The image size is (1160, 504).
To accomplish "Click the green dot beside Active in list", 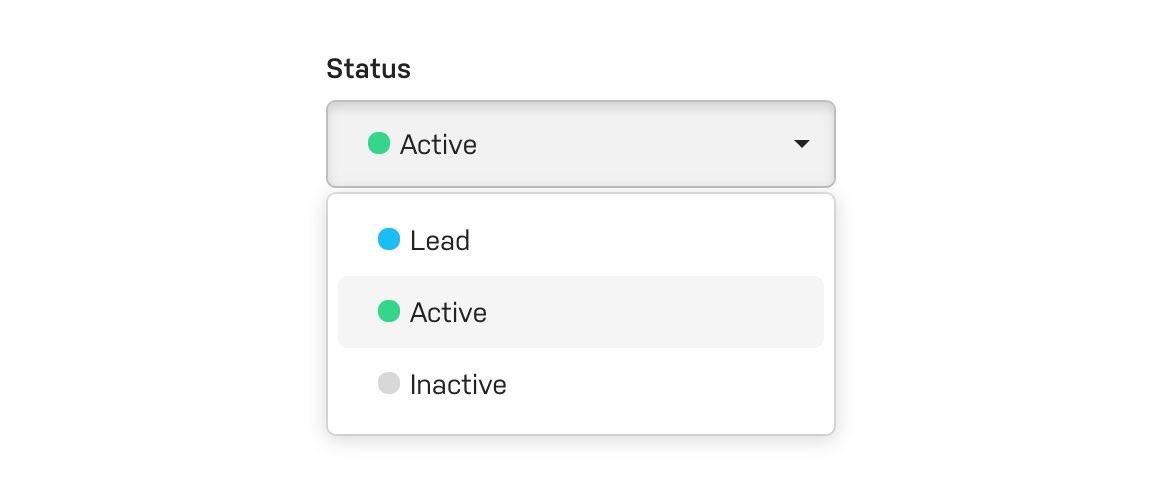I will point(389,311).
